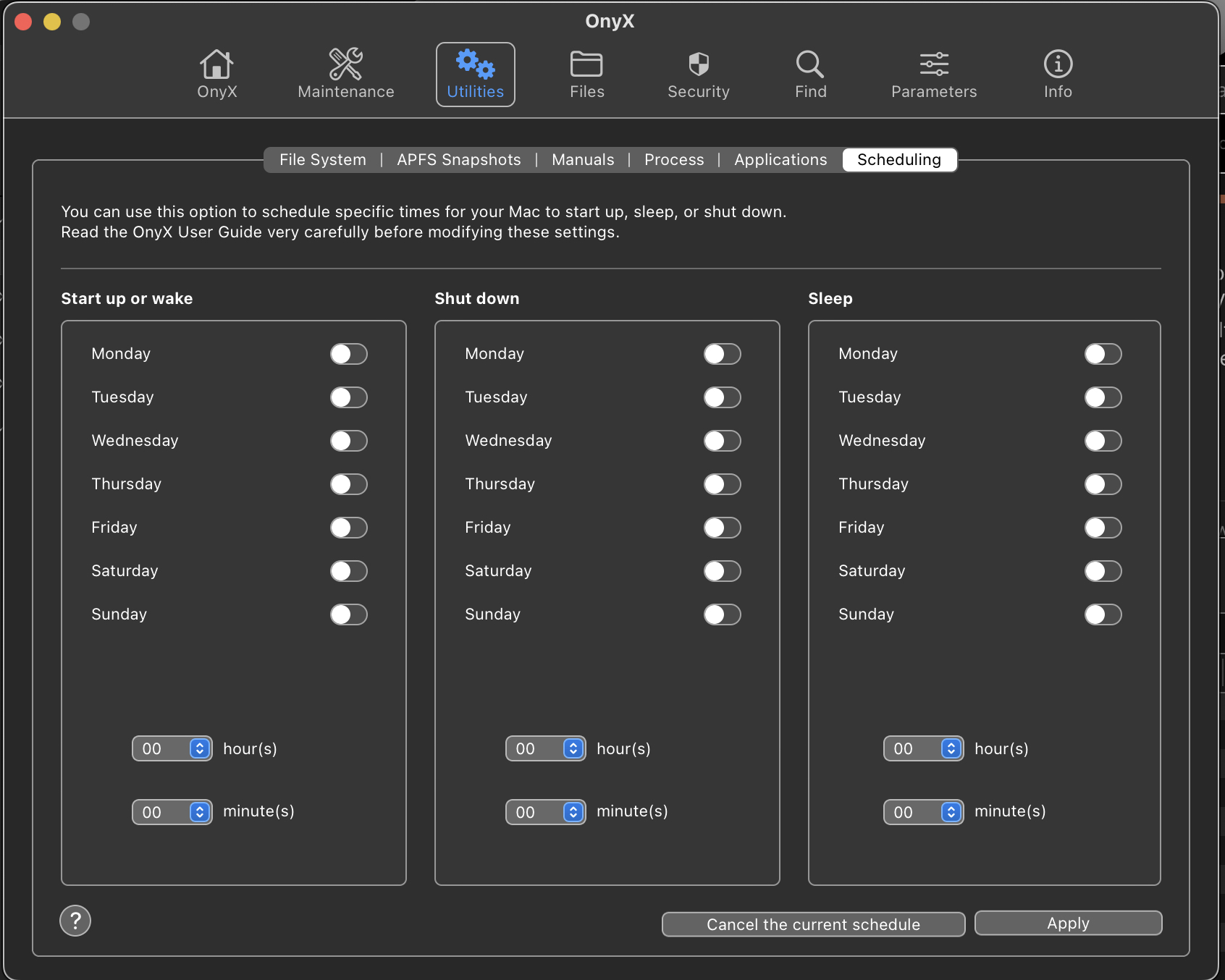Open the Security shield icon
1225x980 pixels.
[x=699, y=64]
